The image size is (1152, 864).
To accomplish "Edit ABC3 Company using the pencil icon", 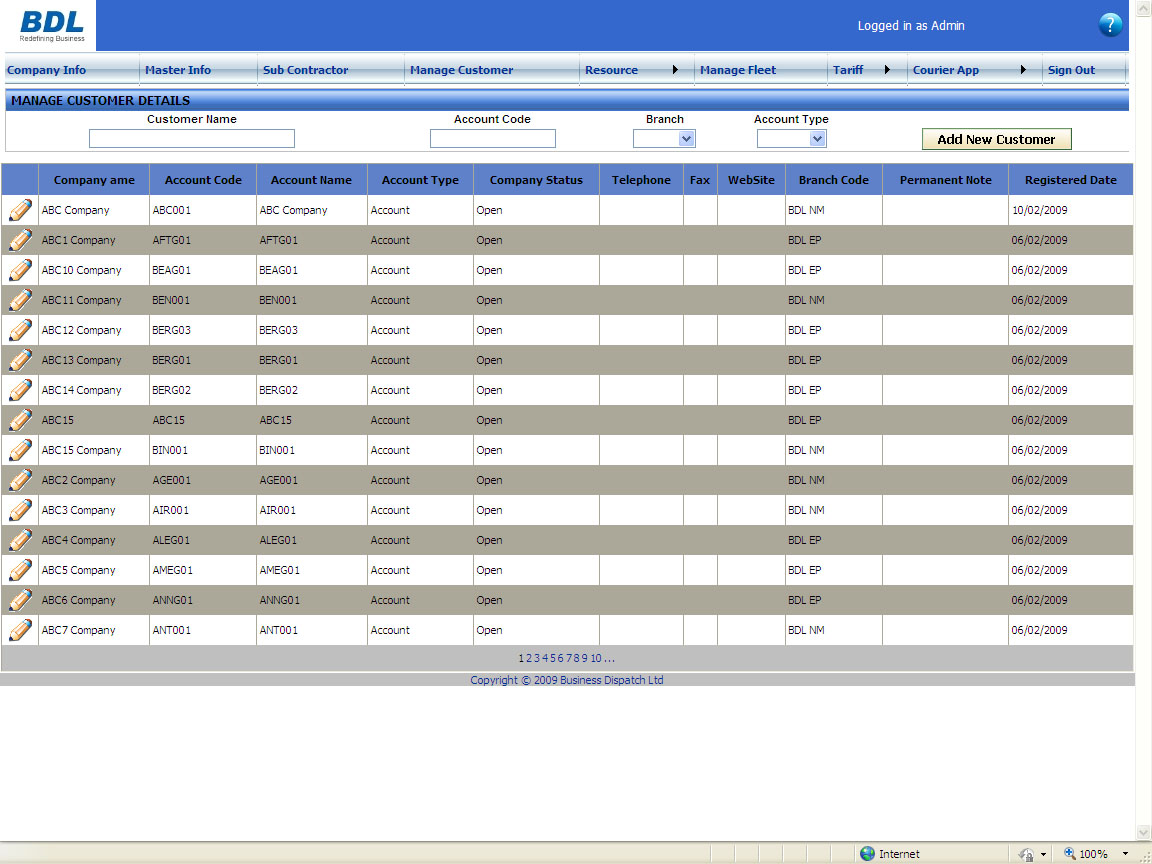I will [x=20, y=511].
